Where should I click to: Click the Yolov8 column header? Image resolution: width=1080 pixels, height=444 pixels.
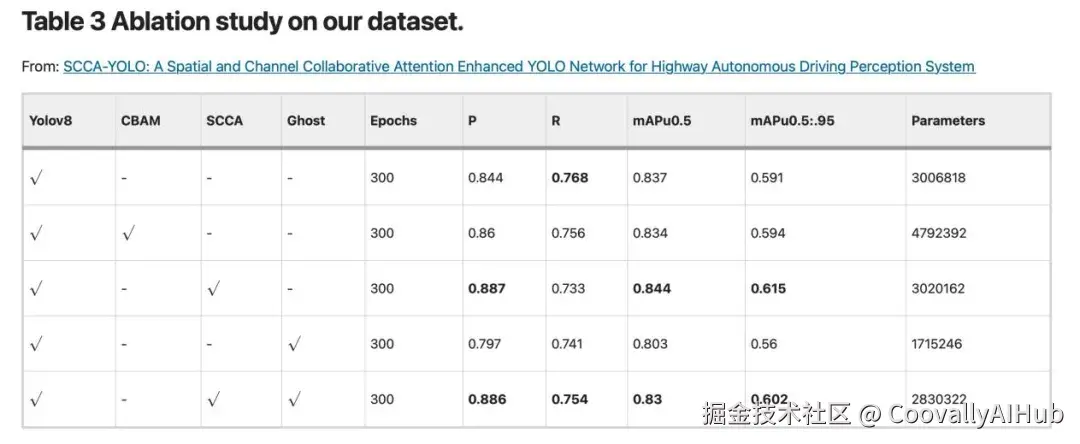pos(51,121)
